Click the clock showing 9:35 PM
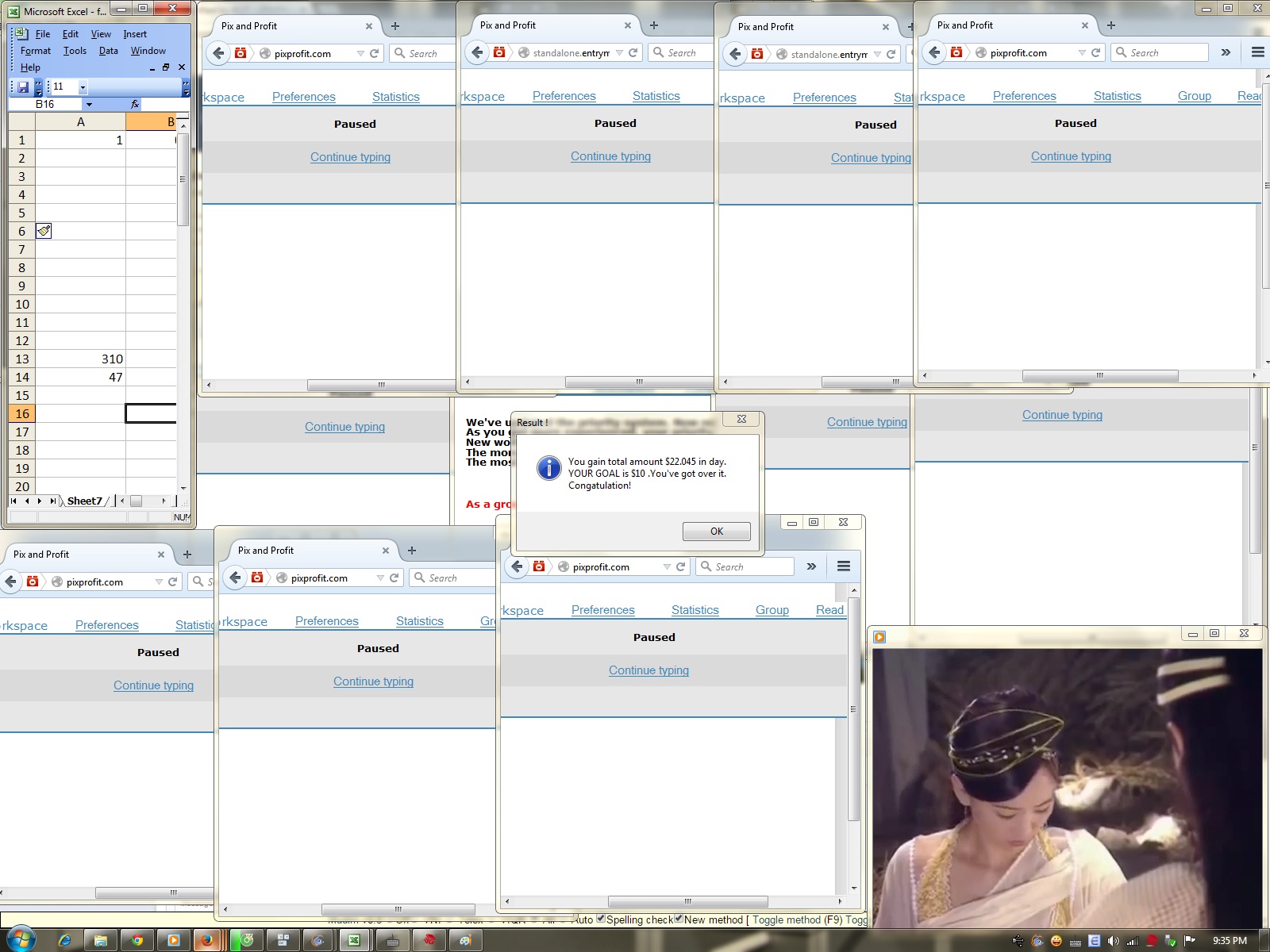Viewport: 1270px width, 952px height. 1230,941
